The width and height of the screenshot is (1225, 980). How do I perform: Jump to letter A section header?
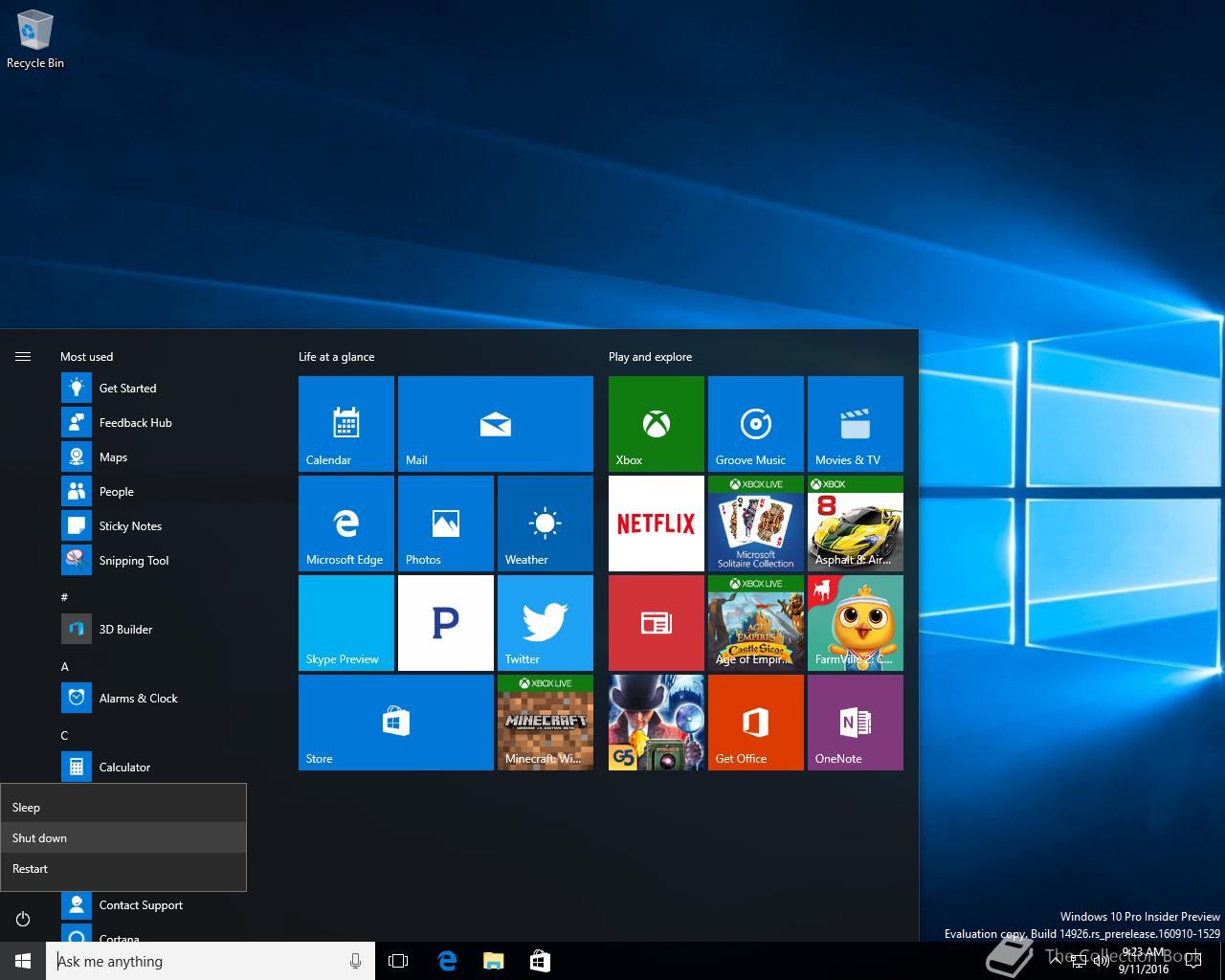coord(65,666)
